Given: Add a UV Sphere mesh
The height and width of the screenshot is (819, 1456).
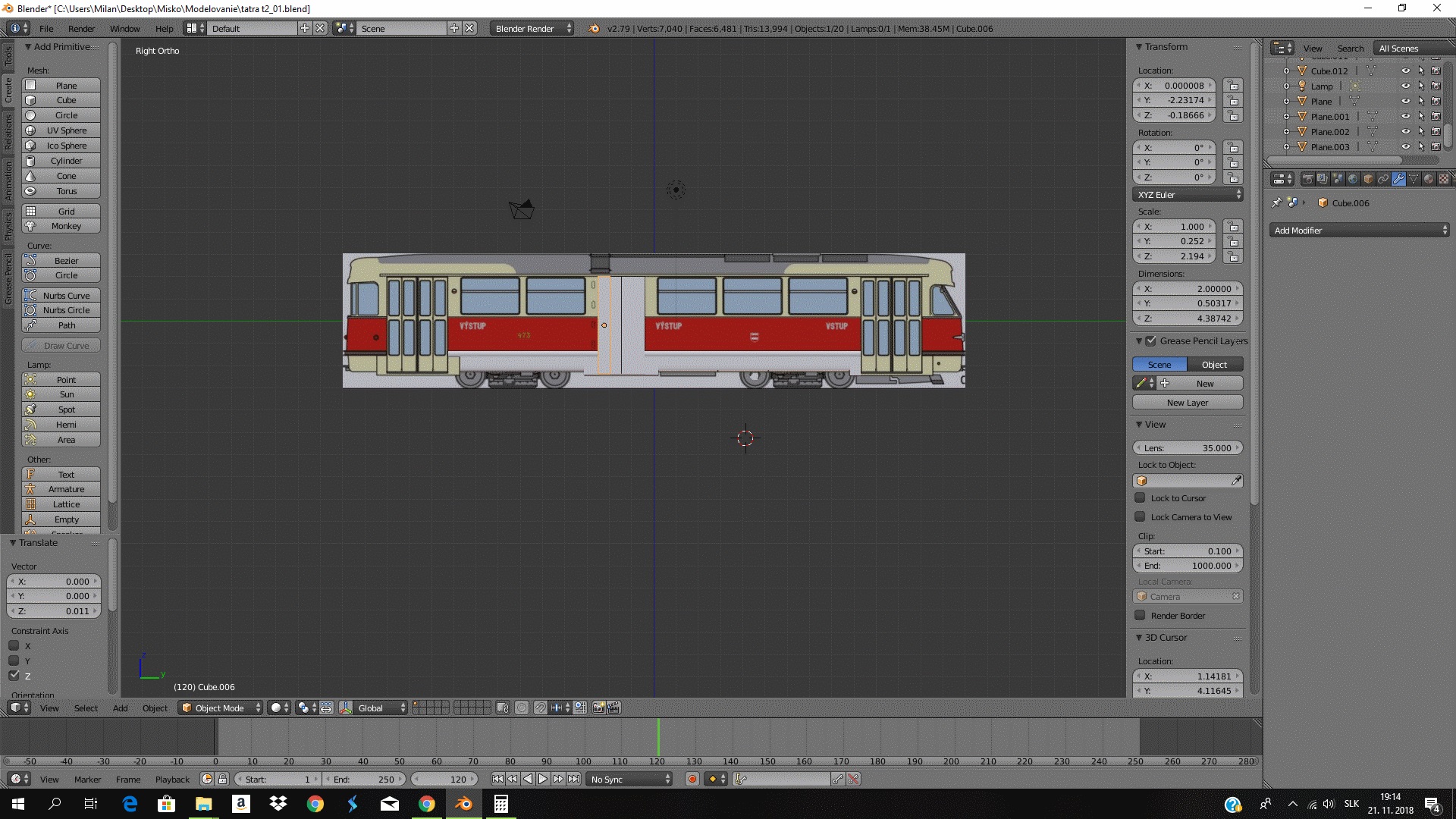Looking at the screenshot, I should click(x=66, y=130).
